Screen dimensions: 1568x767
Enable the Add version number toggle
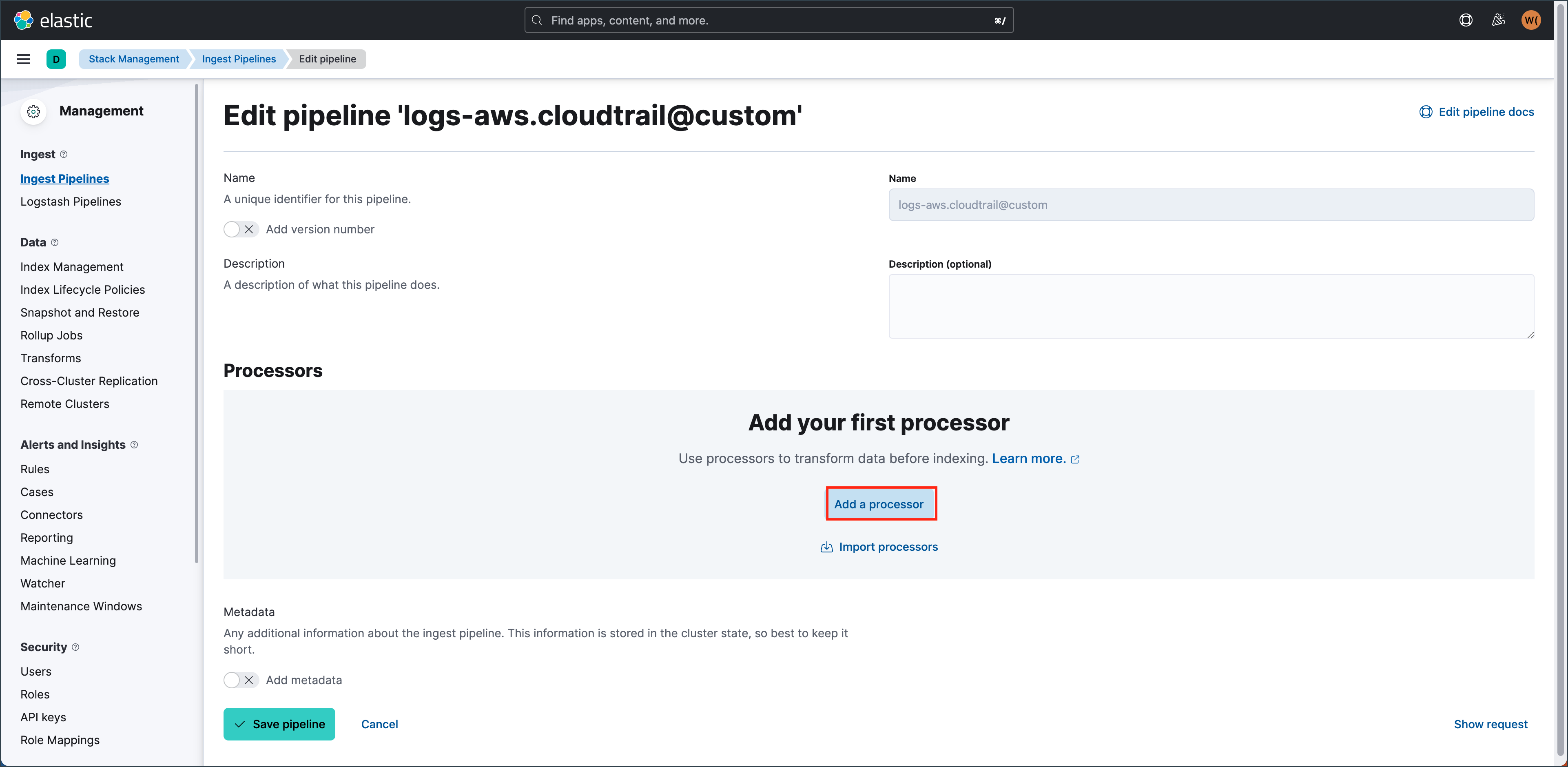pos(240,230)
